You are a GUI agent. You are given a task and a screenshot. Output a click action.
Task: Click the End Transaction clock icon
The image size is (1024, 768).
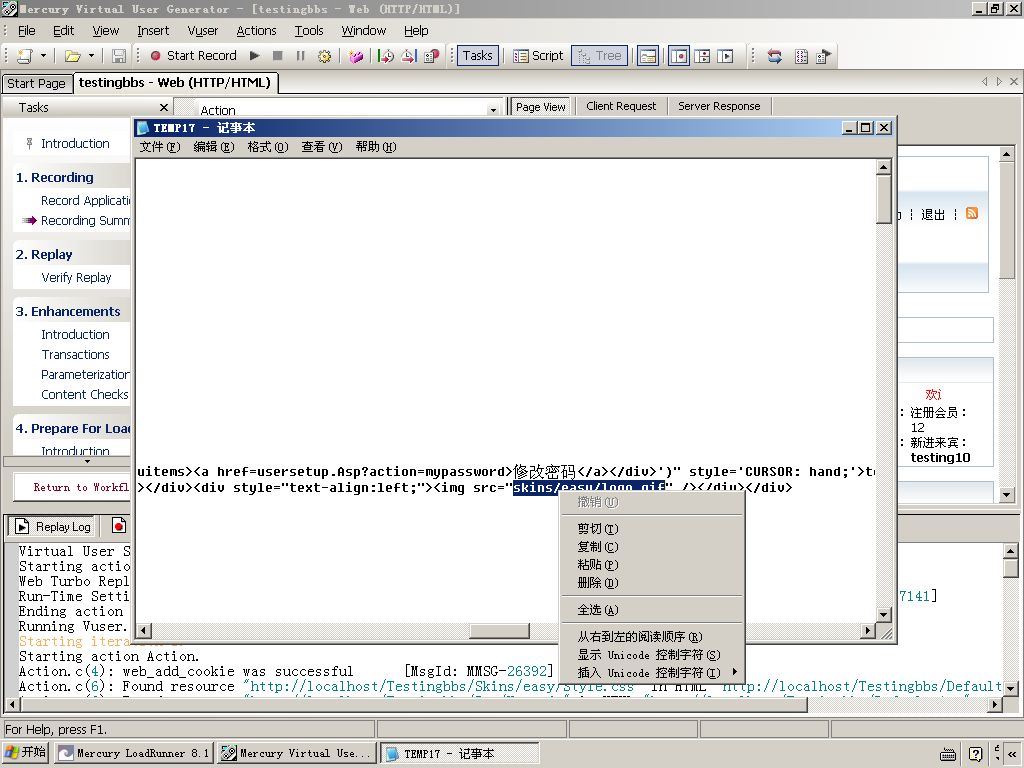[409, 56]
